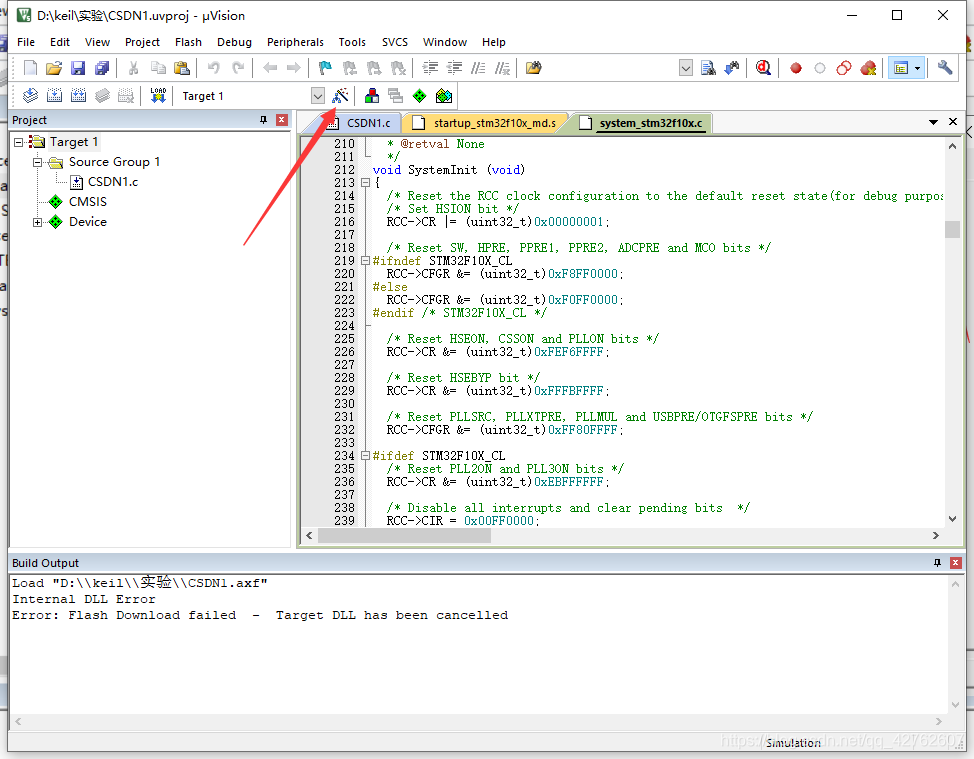Screen dimensions: 974x759
Task: Open the Debug menu
Action: coord(234,42)
